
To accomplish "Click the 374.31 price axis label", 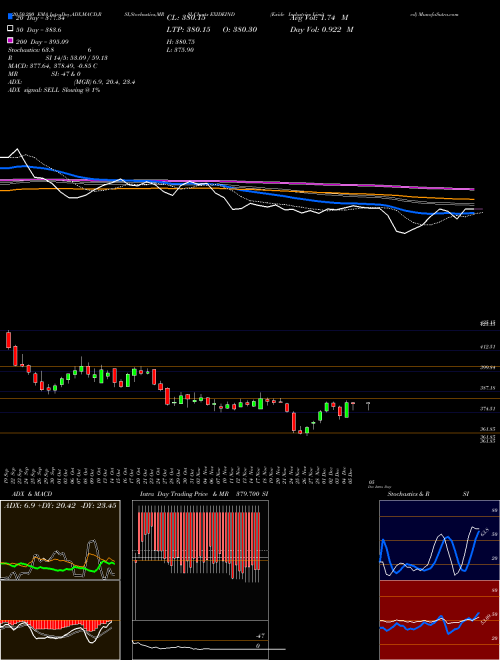I will [488, 408].
